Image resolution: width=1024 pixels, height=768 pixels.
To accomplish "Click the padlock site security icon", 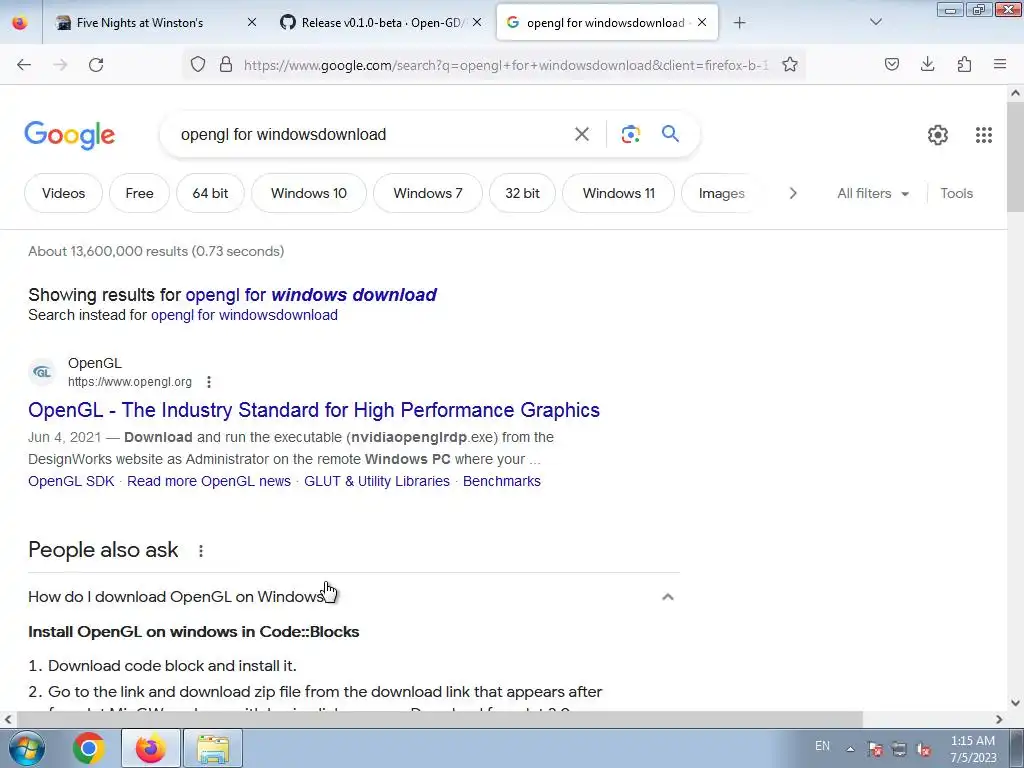I will (x=226, y=64).
